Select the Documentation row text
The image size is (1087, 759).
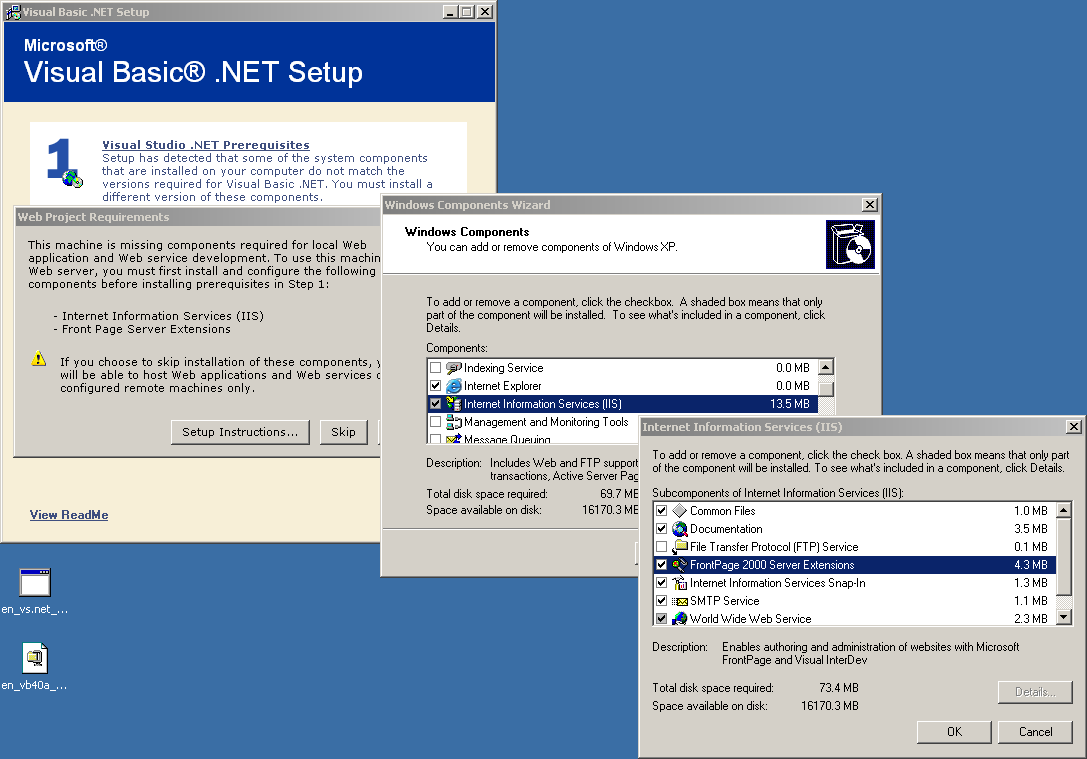pyautogui.click(x=726, y=529)
